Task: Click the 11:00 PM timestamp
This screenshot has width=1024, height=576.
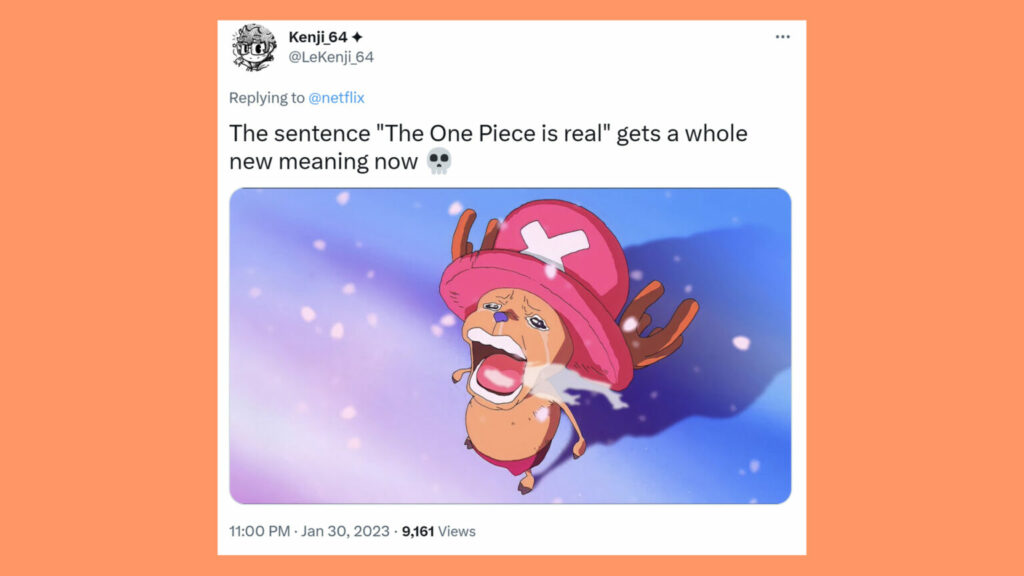Action: (x=261, y=531)
